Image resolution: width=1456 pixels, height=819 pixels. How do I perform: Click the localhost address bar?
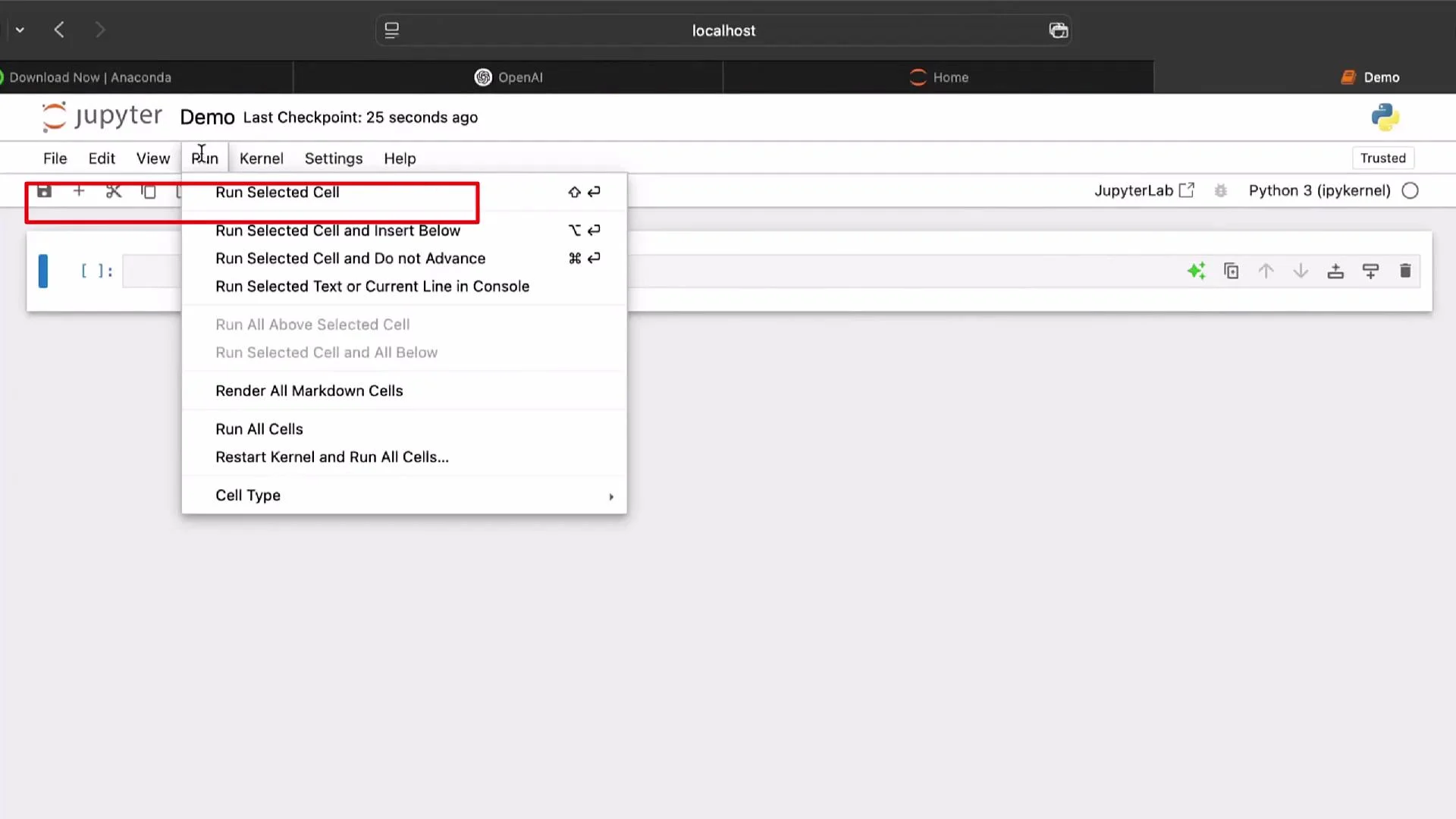723,30
